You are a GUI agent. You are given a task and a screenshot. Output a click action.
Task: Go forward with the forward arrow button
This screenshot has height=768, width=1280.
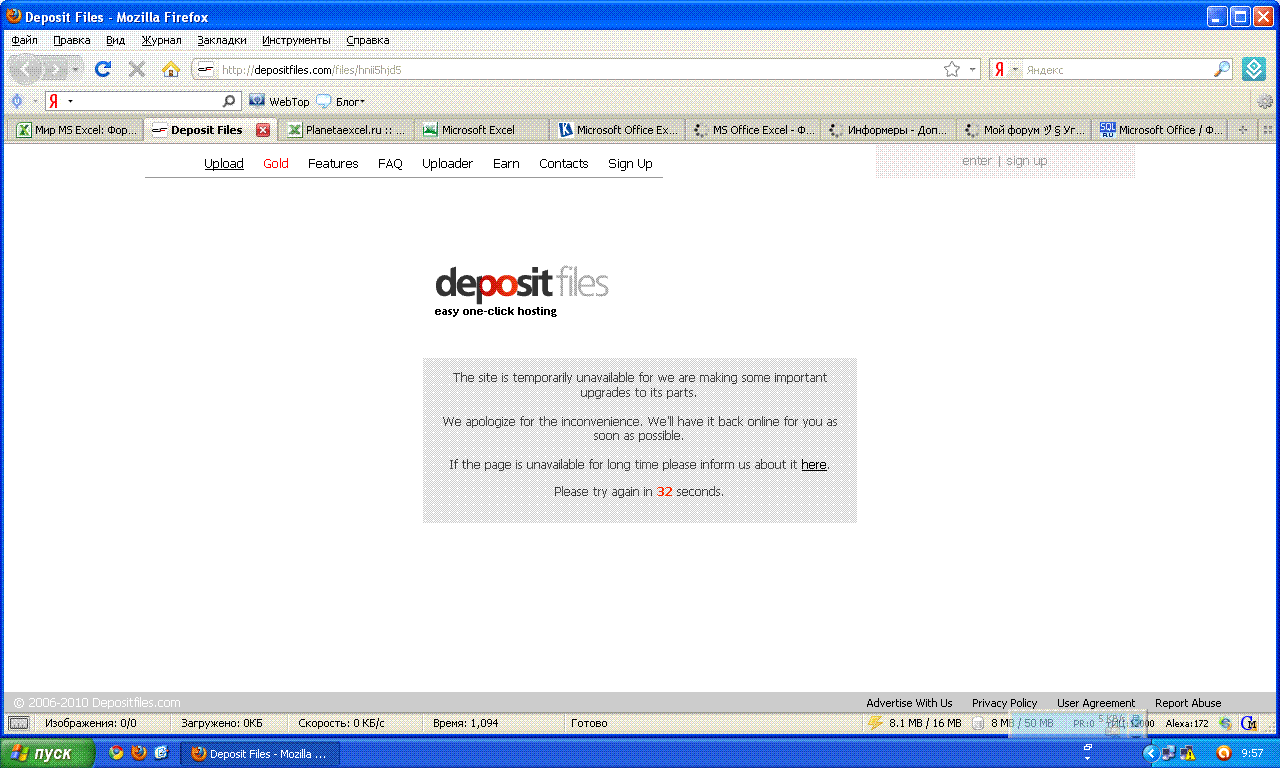pyautogui.click(x=54, y=69)
